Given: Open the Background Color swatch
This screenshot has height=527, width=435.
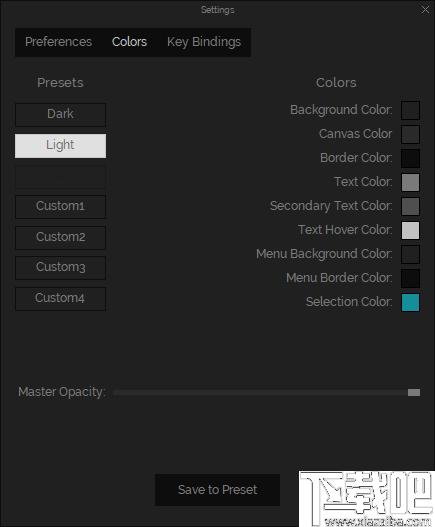Looking at the screenshot, I should point(410,110).
